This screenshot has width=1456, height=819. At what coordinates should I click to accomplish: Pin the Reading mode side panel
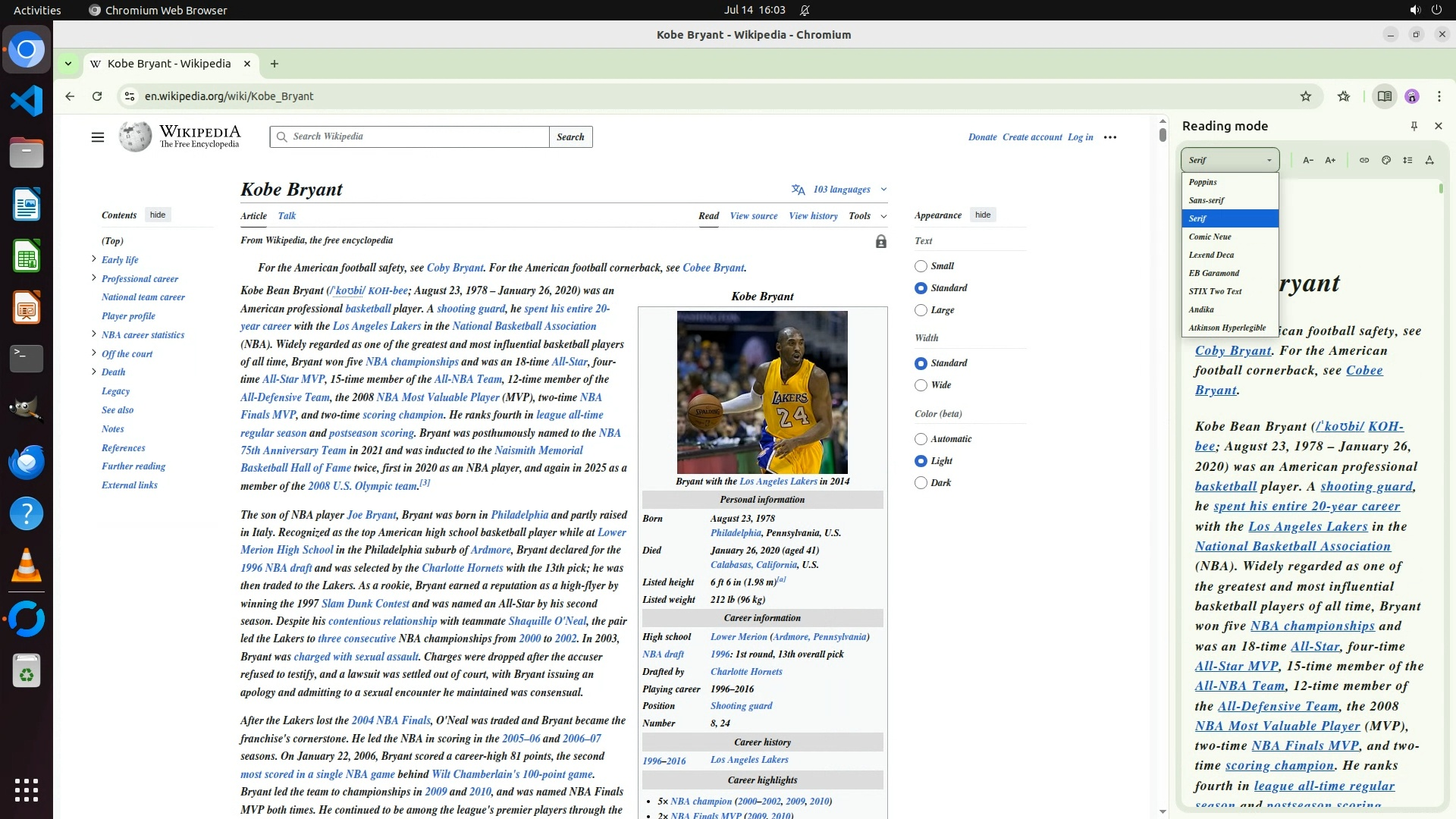(x=1414, y=126)
